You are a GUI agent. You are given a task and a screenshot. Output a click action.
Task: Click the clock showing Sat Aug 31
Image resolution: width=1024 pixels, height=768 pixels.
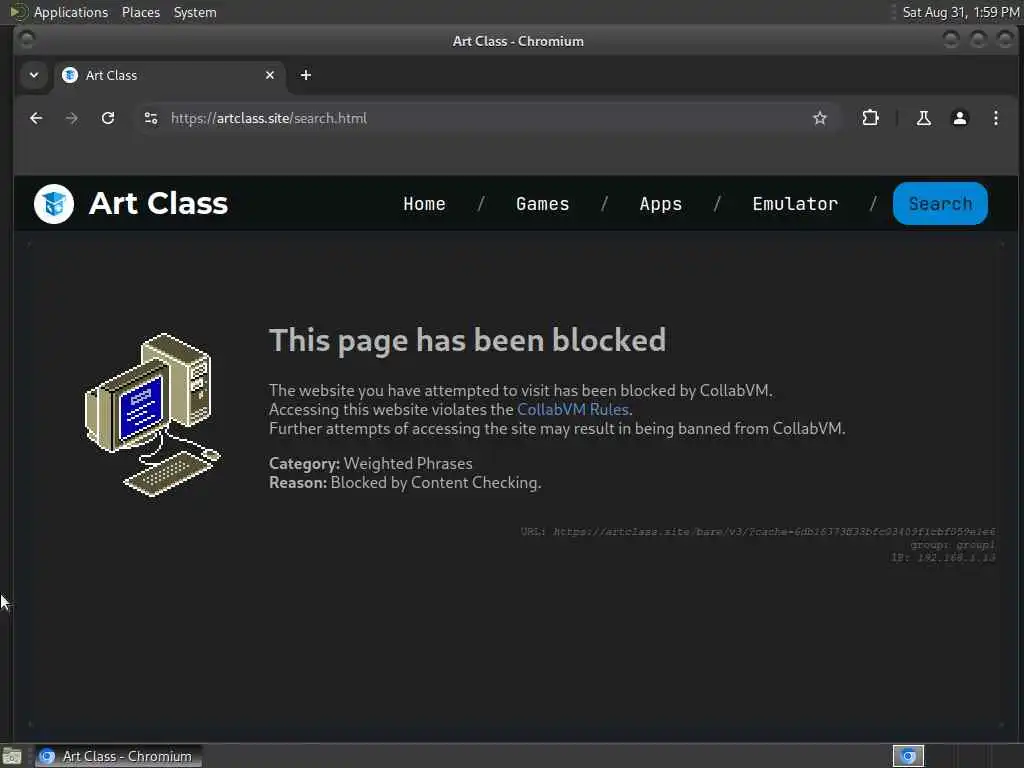click(961, 12)
